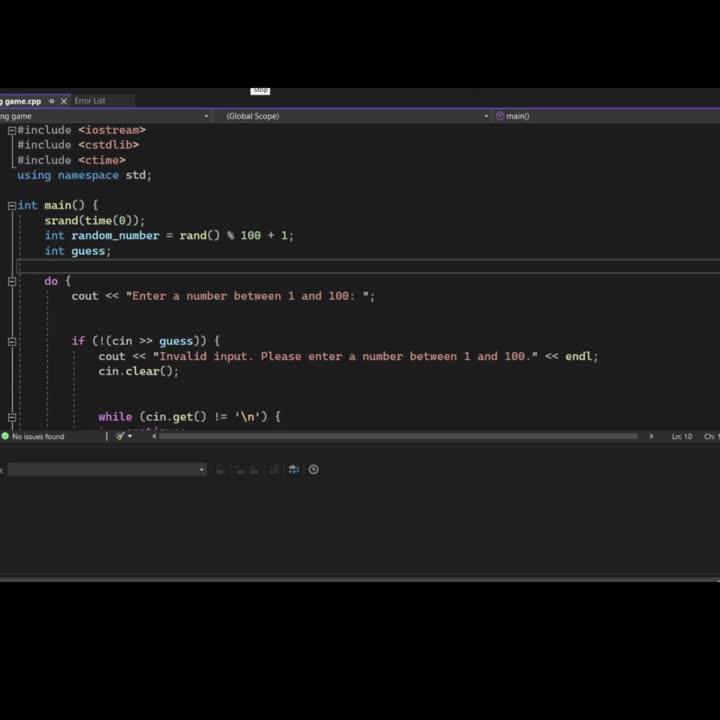Click the scroll left arrow on horizontal scrollbar
This screenshot has width=720, height=720.
click(x=154, y=436)
